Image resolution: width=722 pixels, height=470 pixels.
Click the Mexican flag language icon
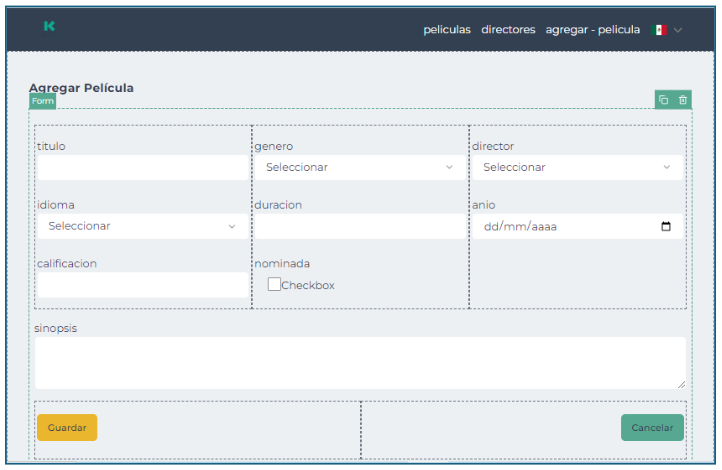(x=659, y=30)
